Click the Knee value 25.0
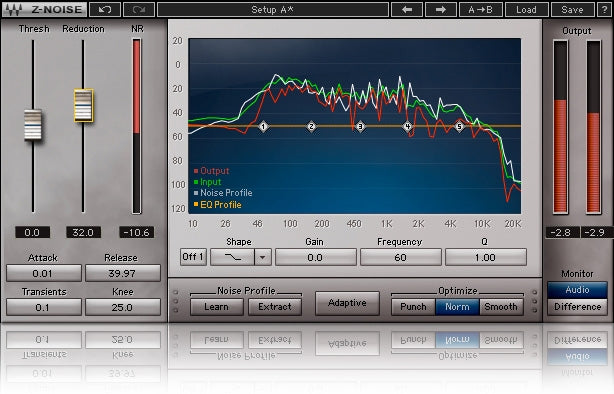The width and height of the screenshot is (614, 394). 123,307
